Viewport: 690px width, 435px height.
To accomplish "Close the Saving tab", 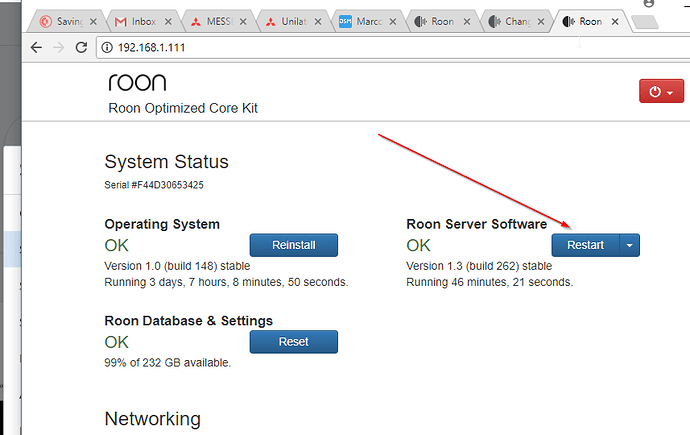I will (x=93, y=22).
